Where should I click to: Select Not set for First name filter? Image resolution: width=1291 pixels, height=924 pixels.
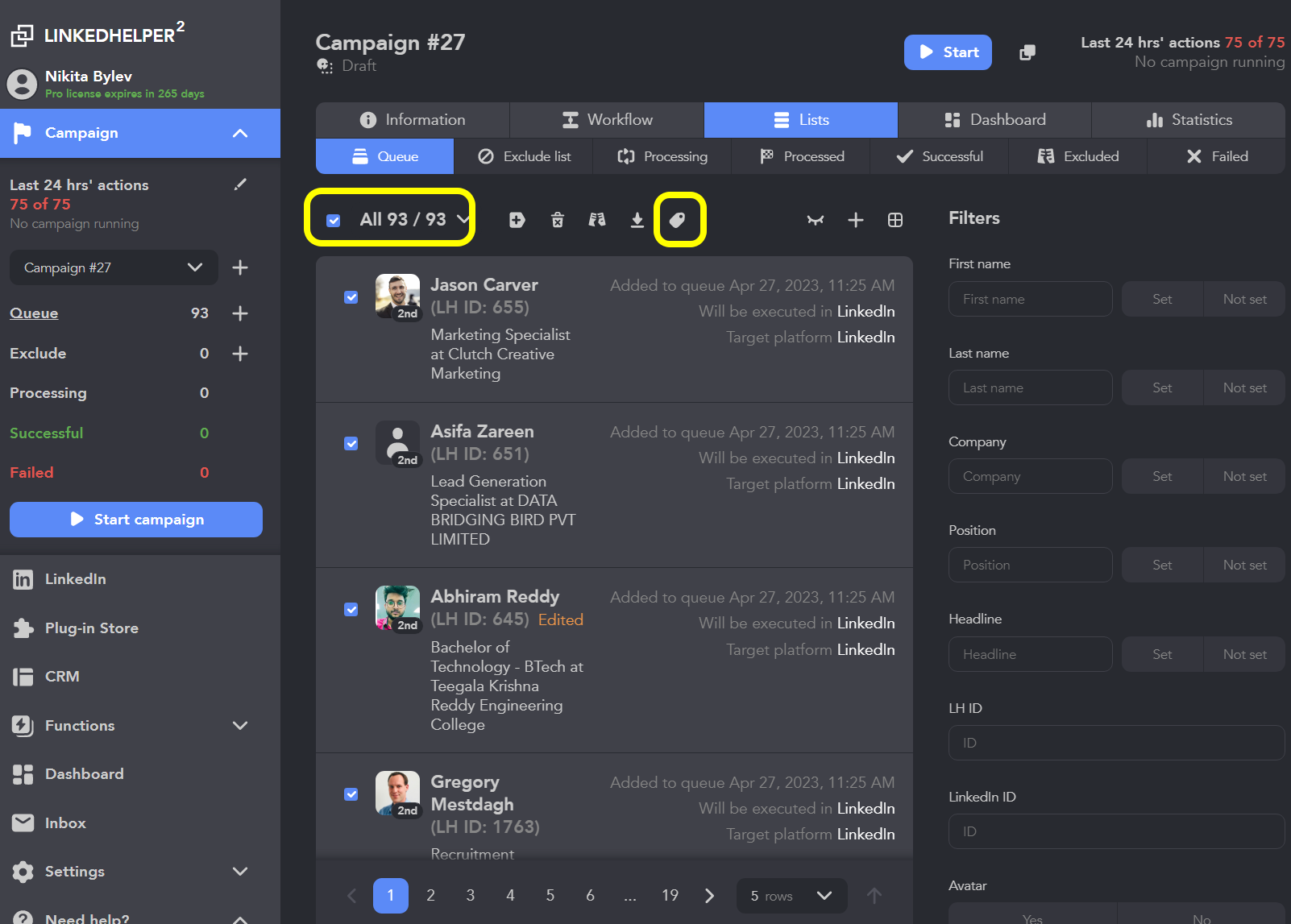[x=1244, y=299]
